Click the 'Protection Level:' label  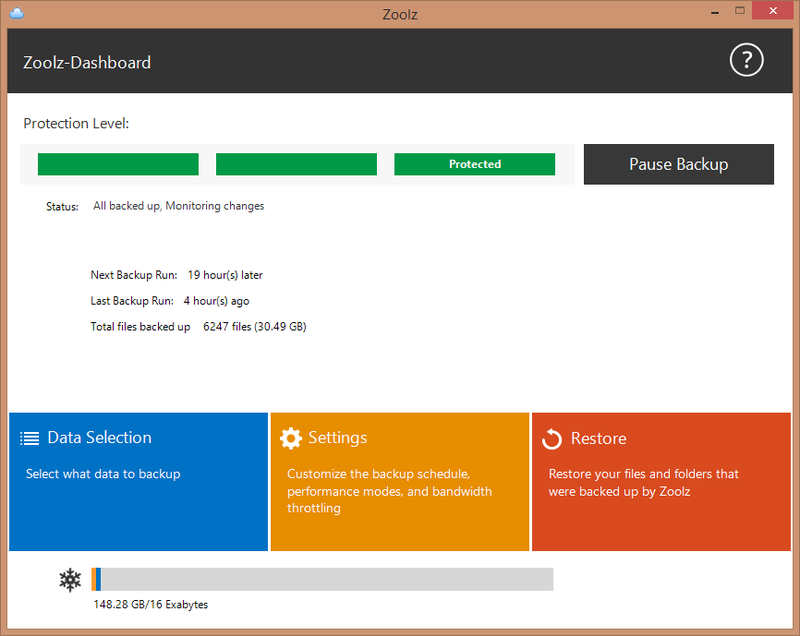pyautogui.click(x=76, y=123)
